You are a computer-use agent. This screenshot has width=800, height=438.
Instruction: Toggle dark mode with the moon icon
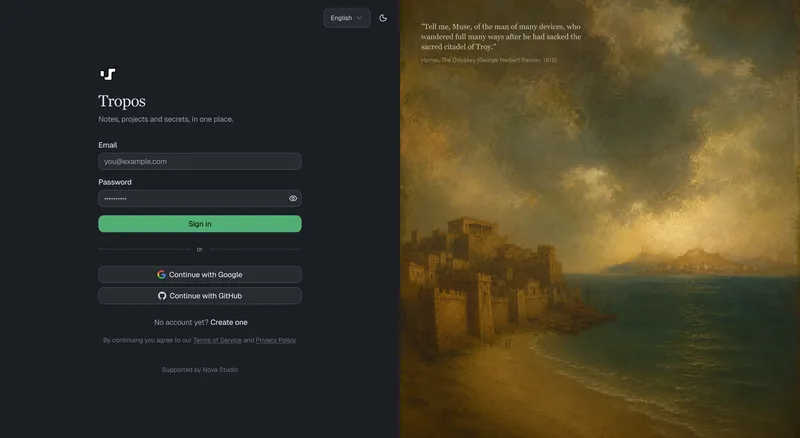coord(383,18)
